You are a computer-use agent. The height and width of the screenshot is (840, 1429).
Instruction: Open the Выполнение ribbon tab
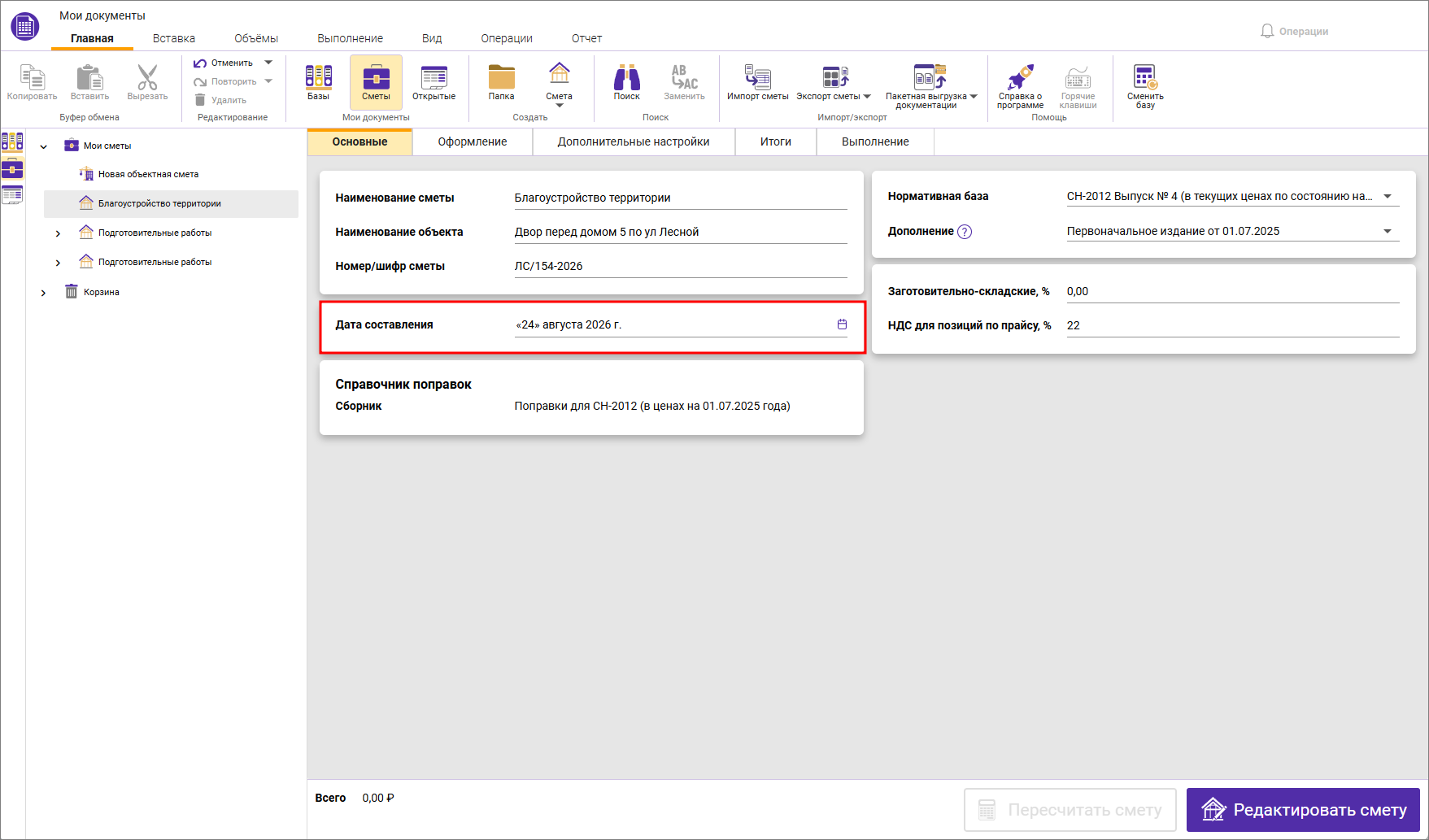pyautogui.click(x=350, y=38)
